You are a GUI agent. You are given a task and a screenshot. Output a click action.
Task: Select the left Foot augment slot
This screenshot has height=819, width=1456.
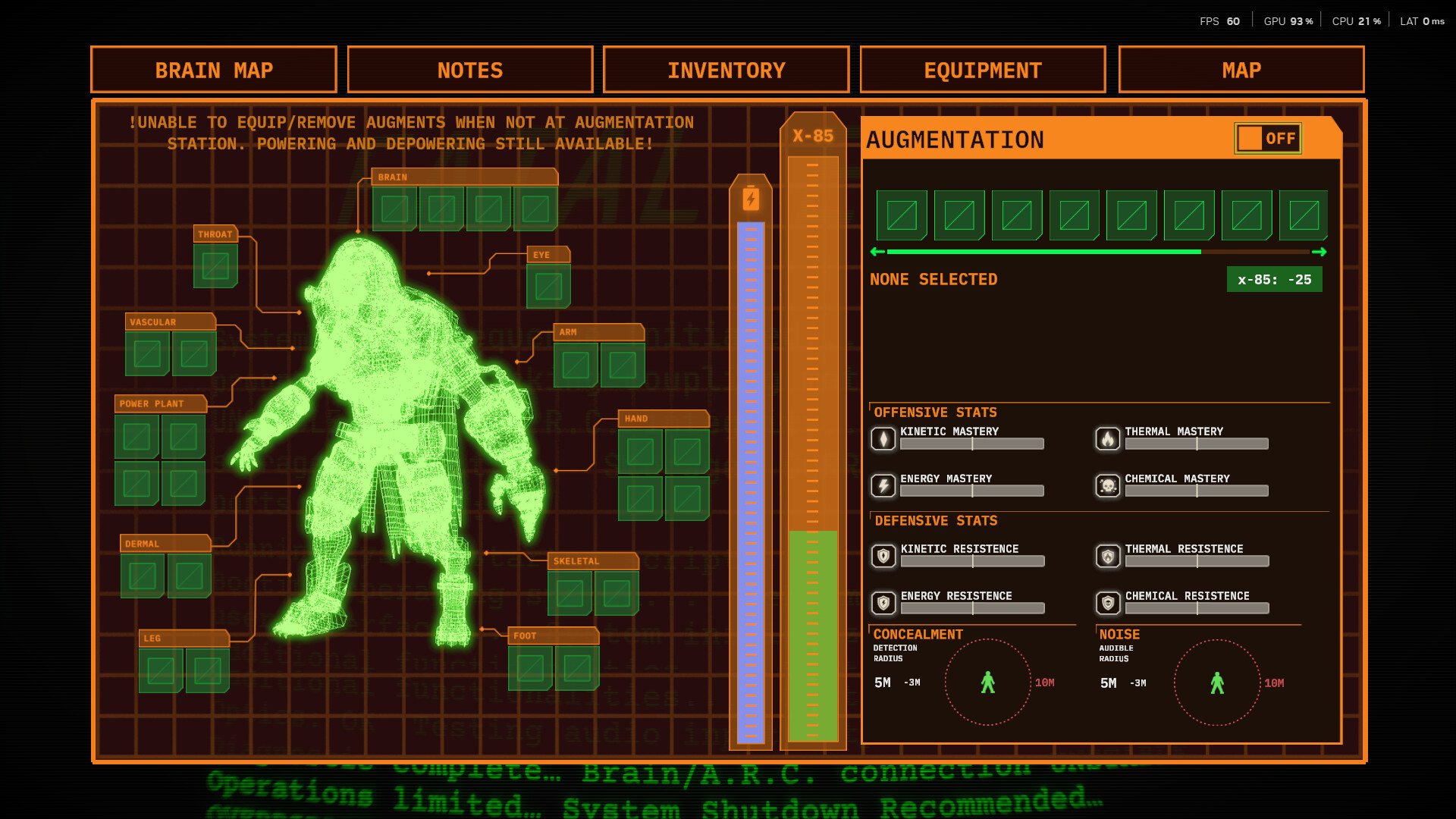pyautogui.click(x=530, y=668)
